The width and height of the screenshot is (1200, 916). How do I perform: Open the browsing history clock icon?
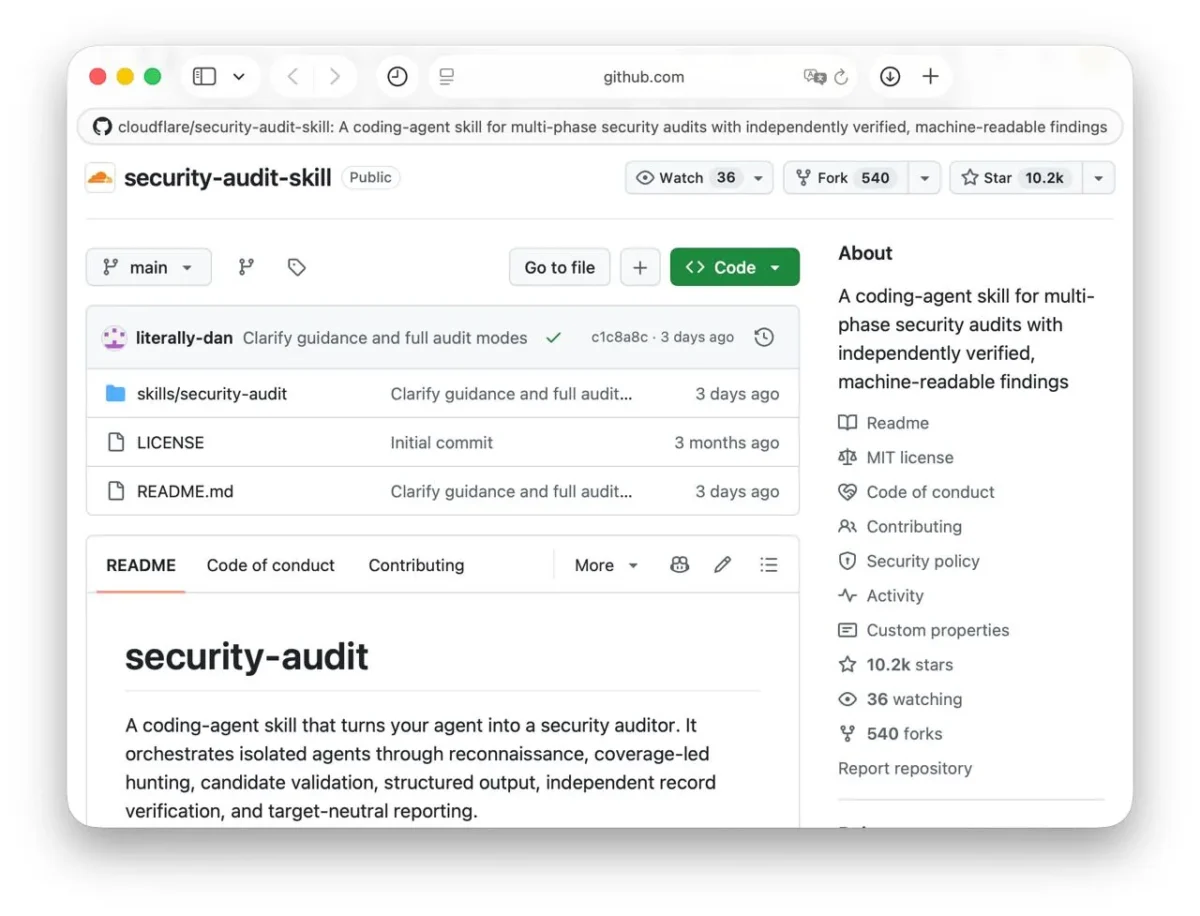pyautogui.click(x=397, y=77)
